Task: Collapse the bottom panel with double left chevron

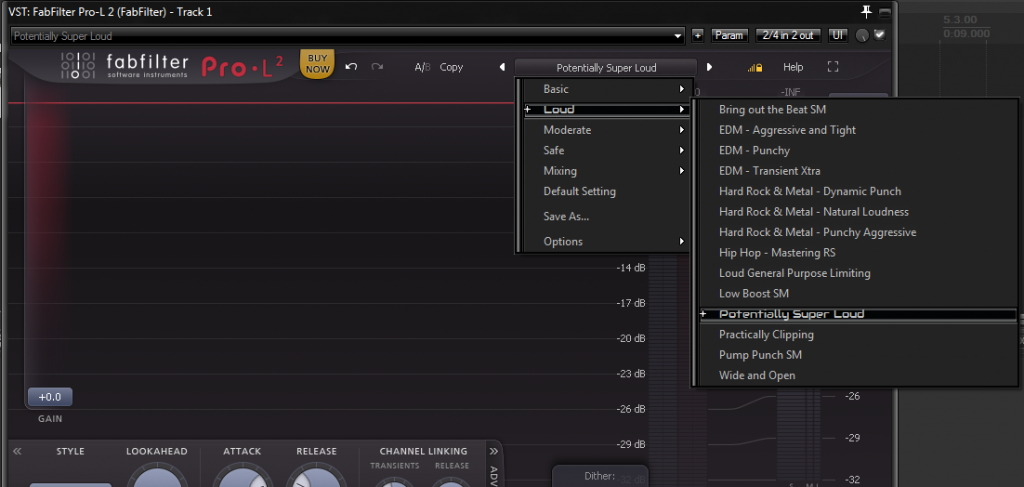Action: click(18, 451)
